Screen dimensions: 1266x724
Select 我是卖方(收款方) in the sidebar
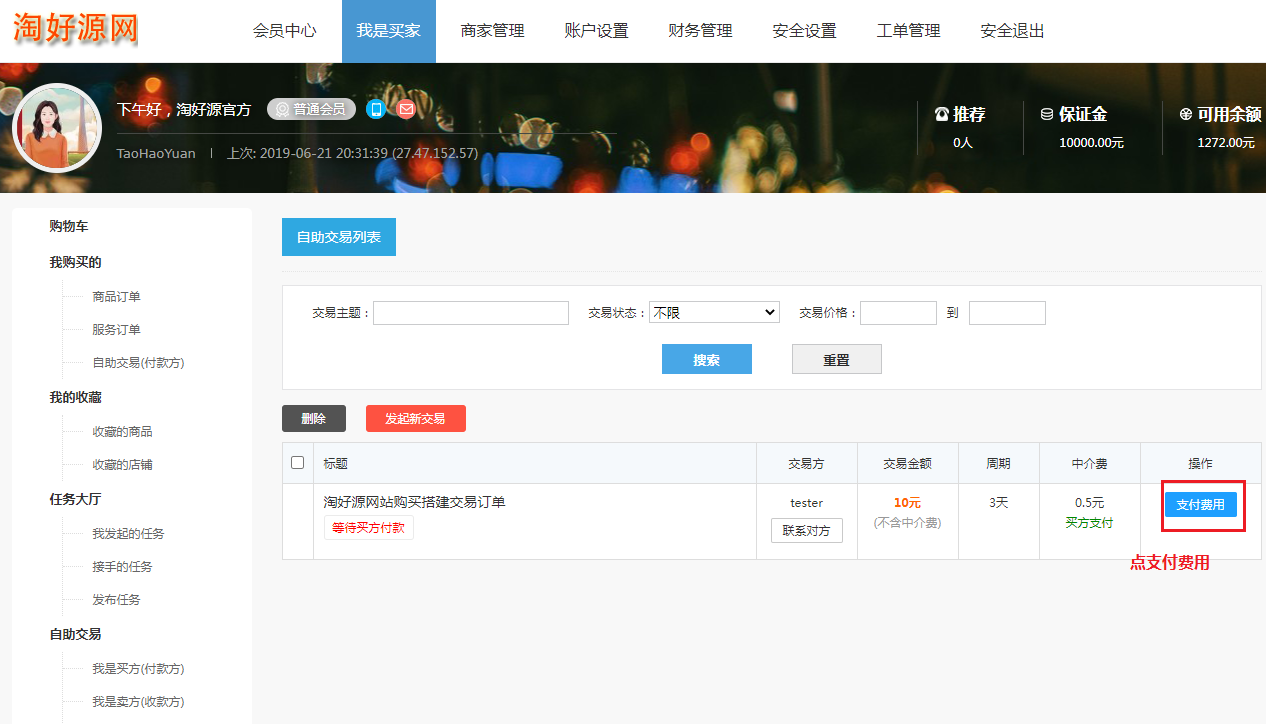tap(138, 702)
